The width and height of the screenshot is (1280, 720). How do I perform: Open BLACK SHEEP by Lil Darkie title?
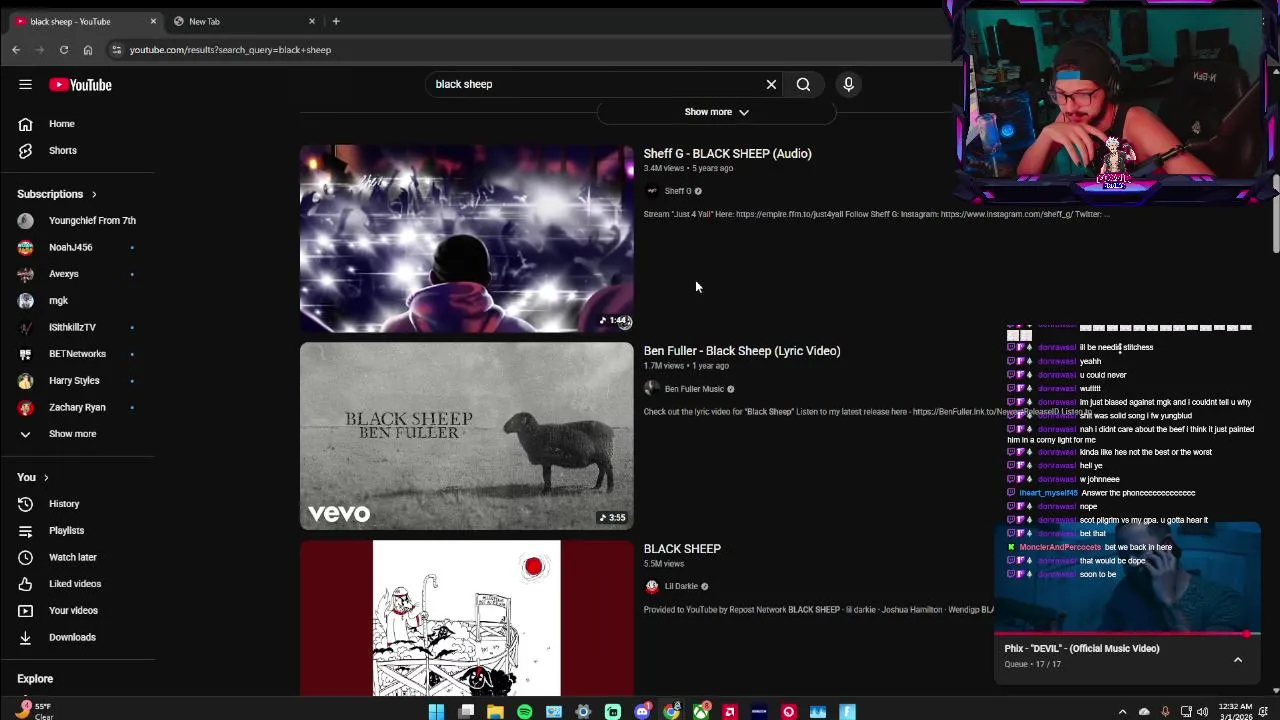tap(682, 549)
